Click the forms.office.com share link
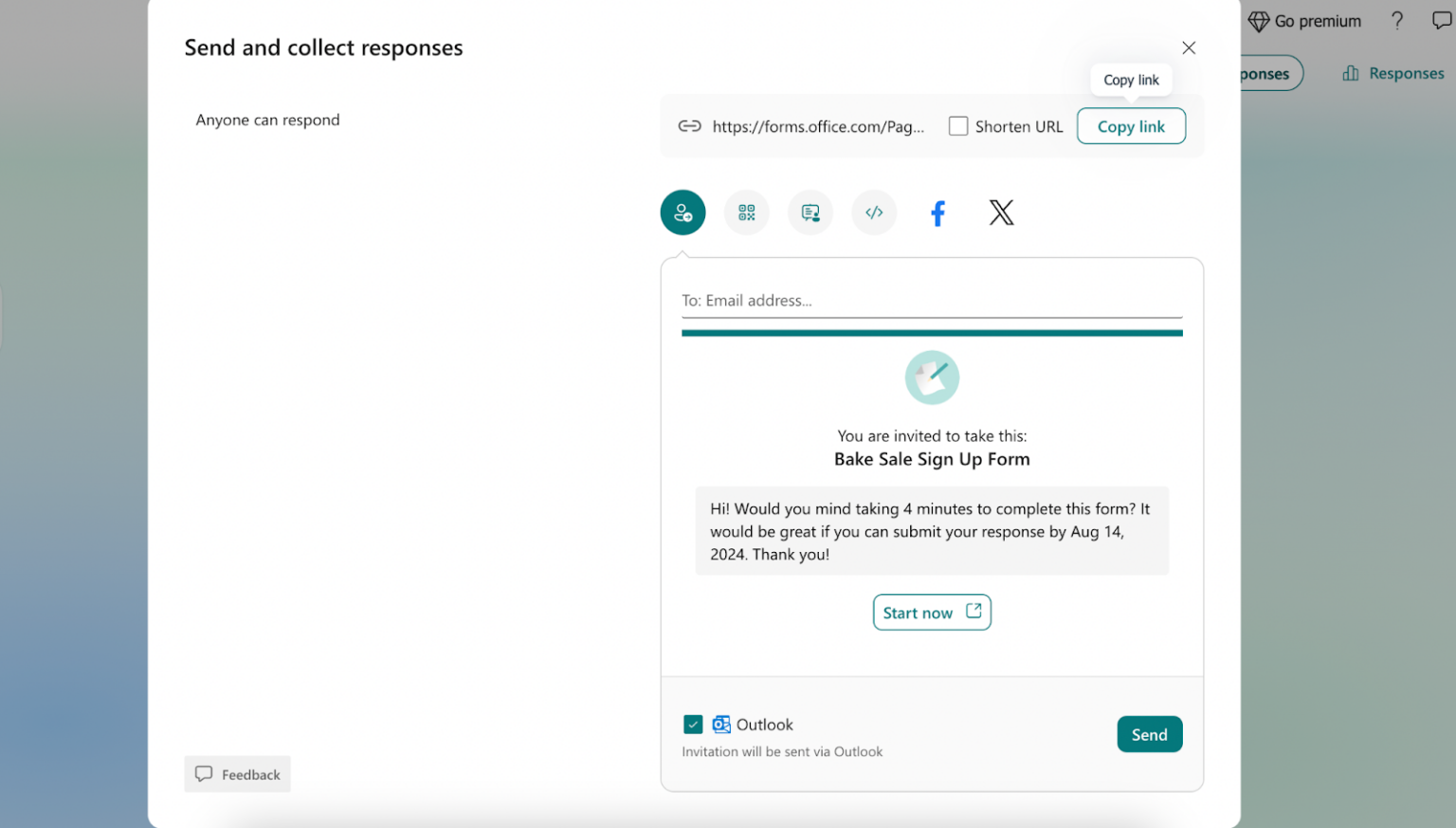 [x=819, y=126]
